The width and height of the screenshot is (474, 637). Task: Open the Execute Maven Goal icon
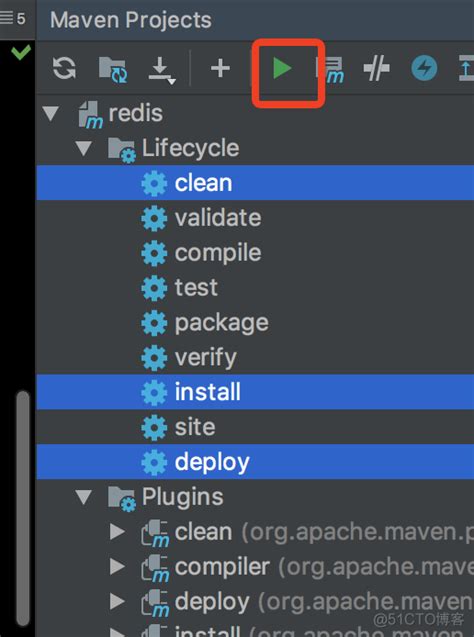click(330, 70)
